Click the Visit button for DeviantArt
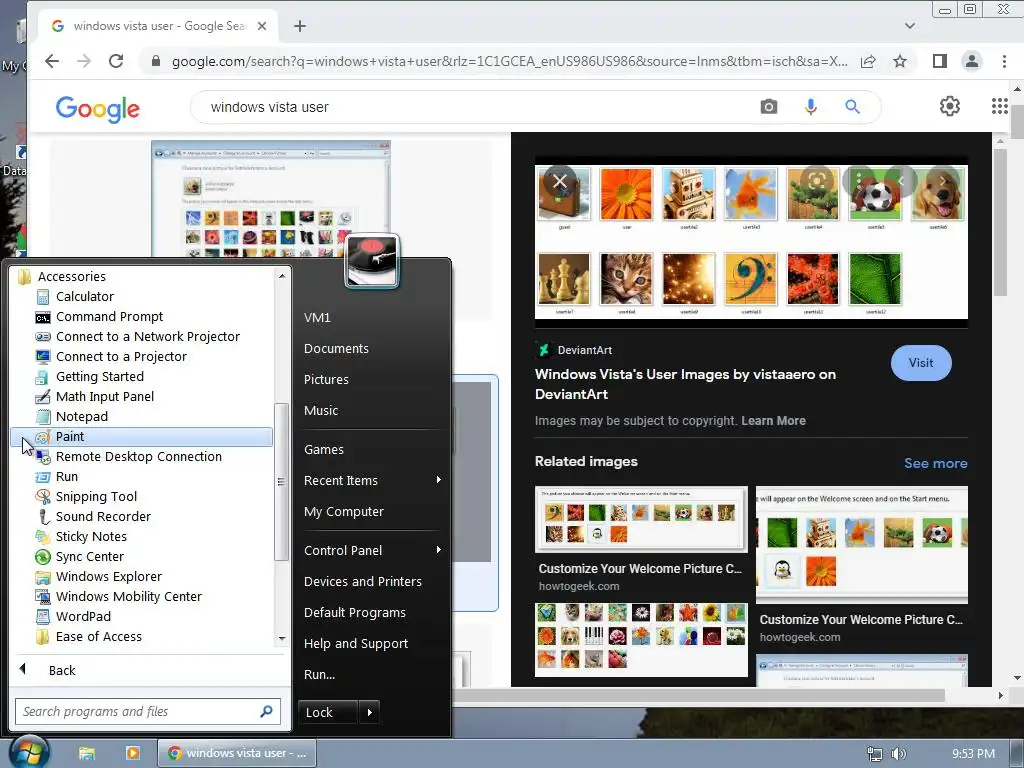This screenshot has height=768, width=1024. point(921,363)
